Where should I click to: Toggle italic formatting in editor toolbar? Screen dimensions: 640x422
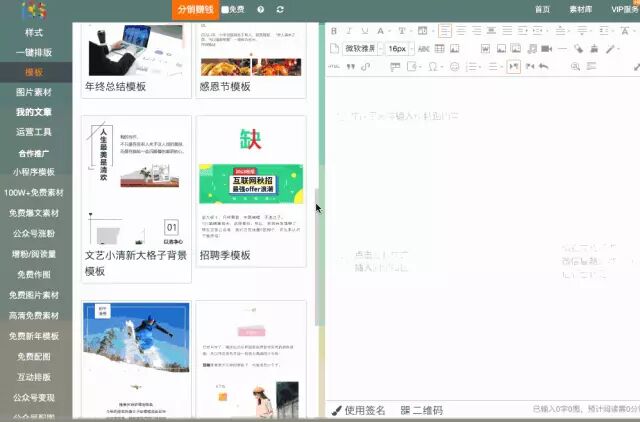(349, 31)
